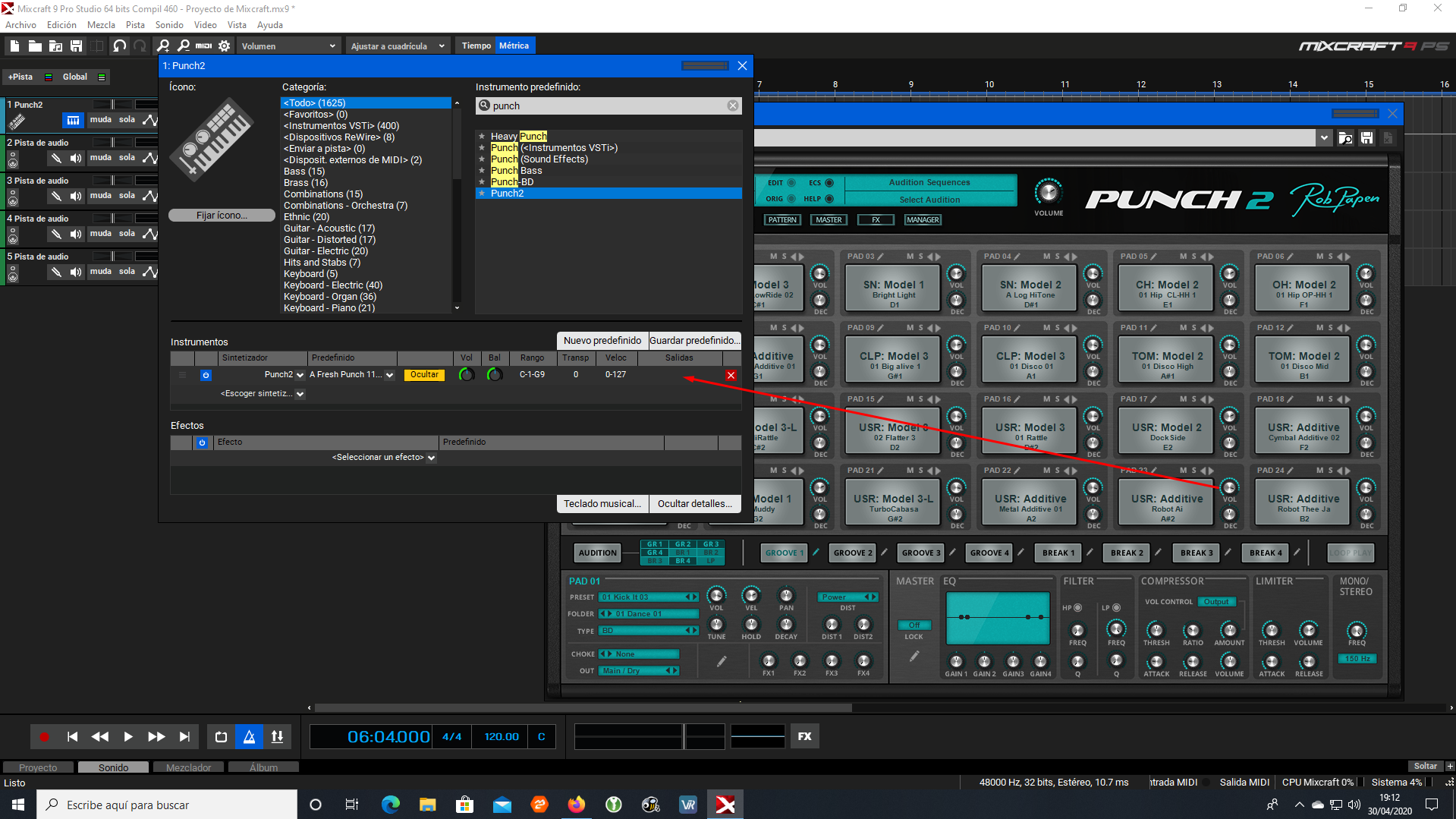Screen dimensions: 1456x819
Task: Open the A Fresh Punch preset dropdown
Action: [x=389, y=375]
